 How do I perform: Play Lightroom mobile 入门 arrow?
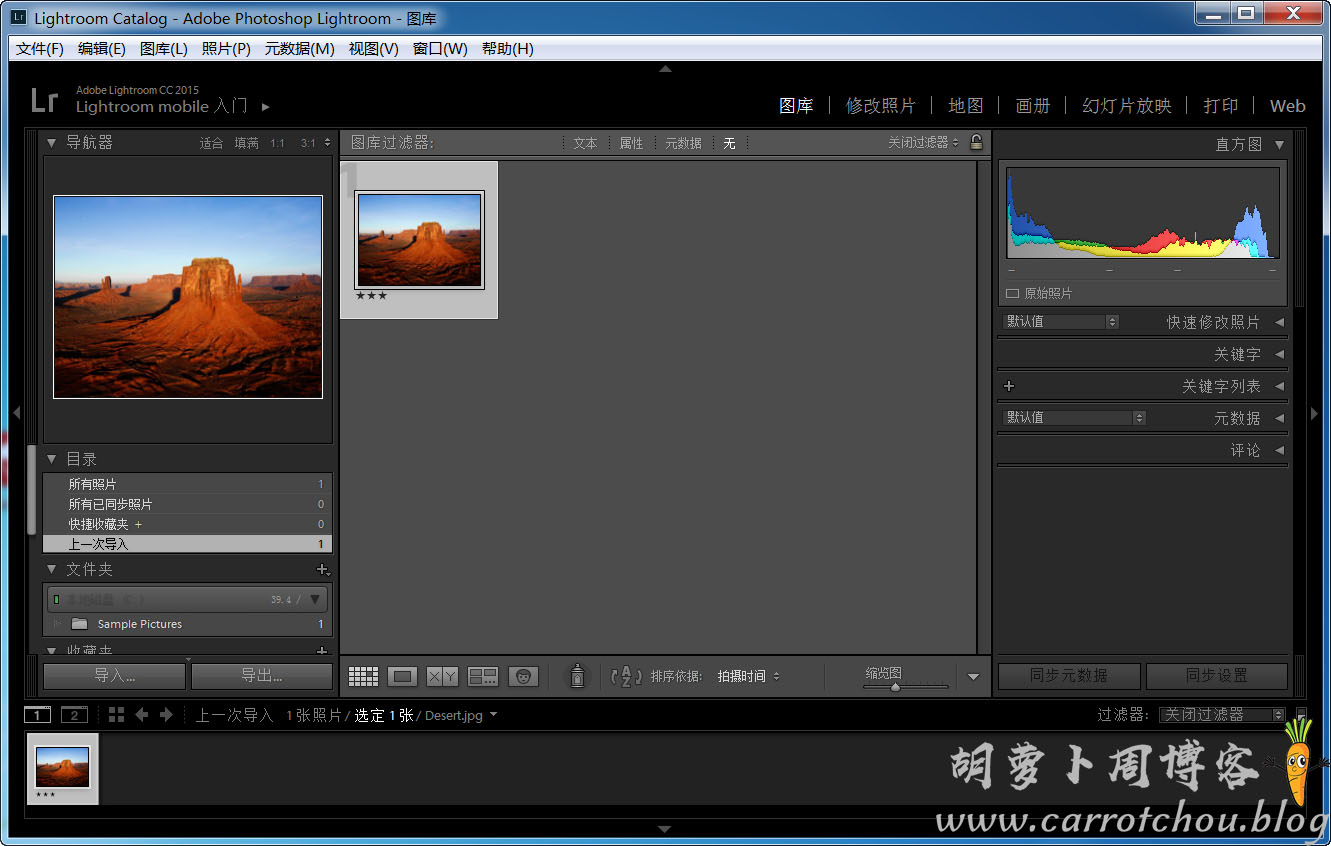click(x=266, y=107)
